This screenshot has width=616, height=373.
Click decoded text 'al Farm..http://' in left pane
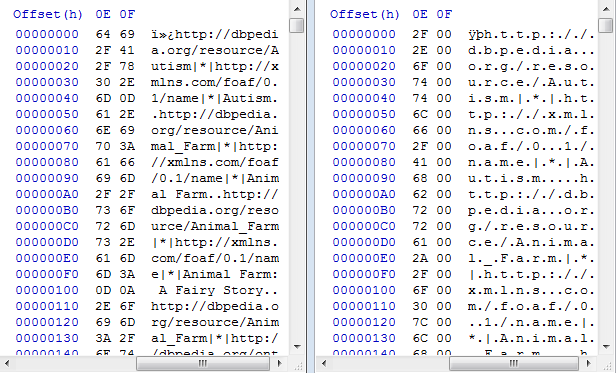tap(215, 194)
